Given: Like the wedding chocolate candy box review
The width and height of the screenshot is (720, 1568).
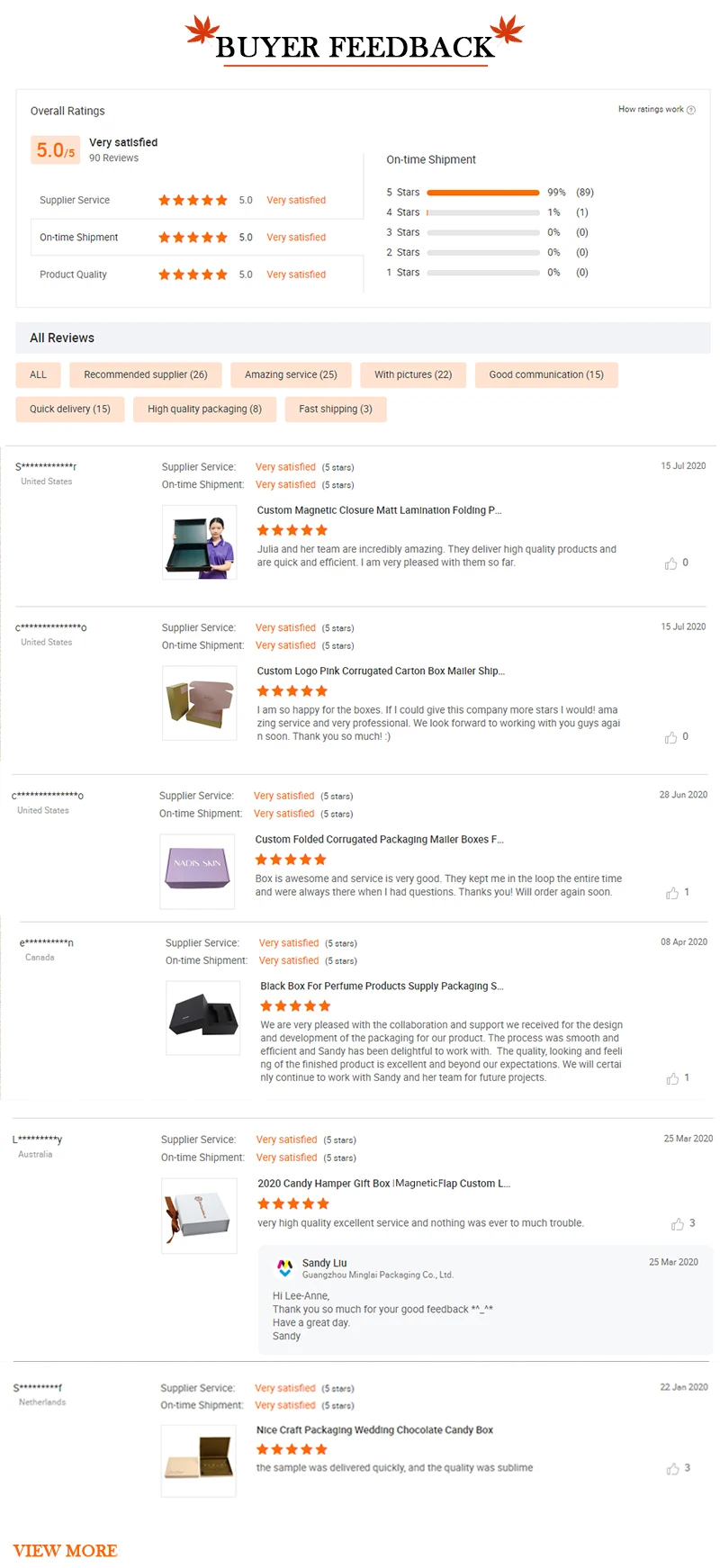Looking at the screenshot, I should [673, 1468].
